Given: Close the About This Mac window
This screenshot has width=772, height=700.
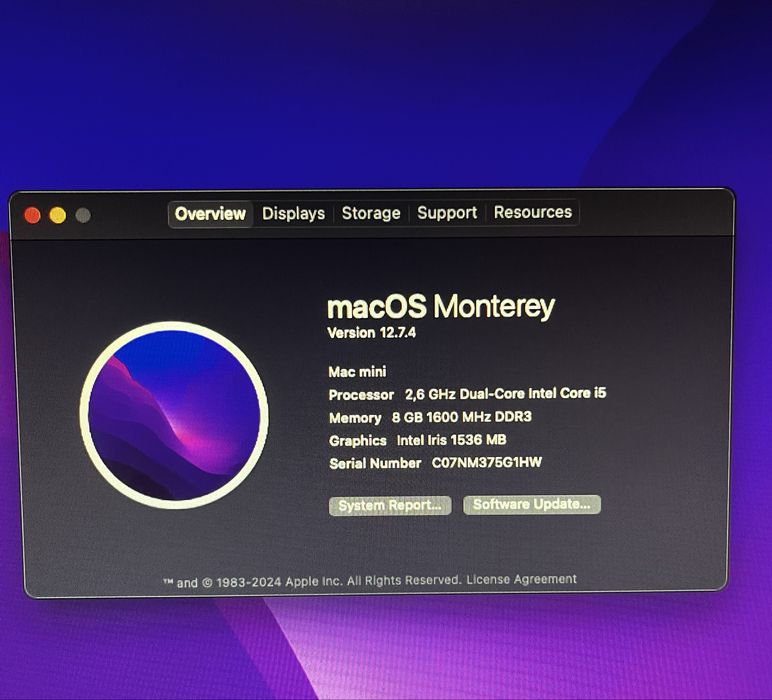Looking at the screenshot, I should pos(32,215).
